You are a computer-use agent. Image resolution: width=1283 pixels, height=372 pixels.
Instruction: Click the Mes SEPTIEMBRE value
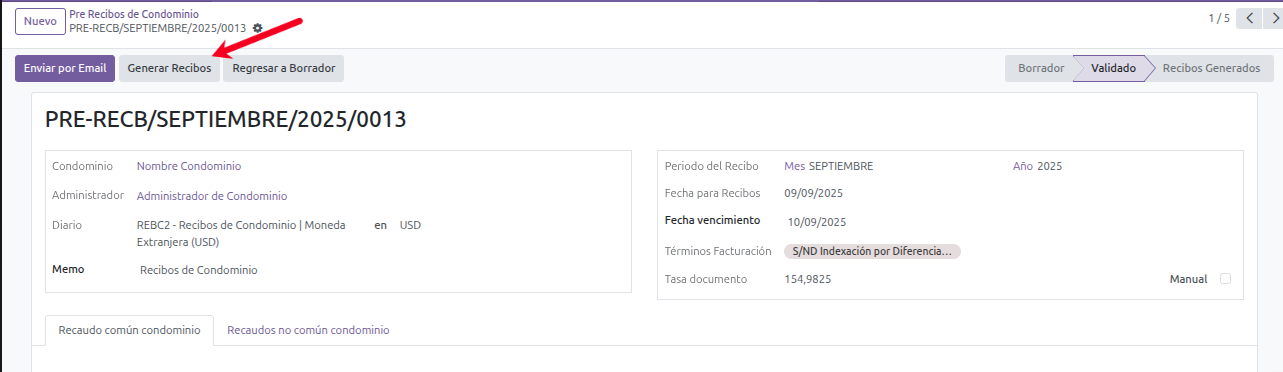click(841, 166)
